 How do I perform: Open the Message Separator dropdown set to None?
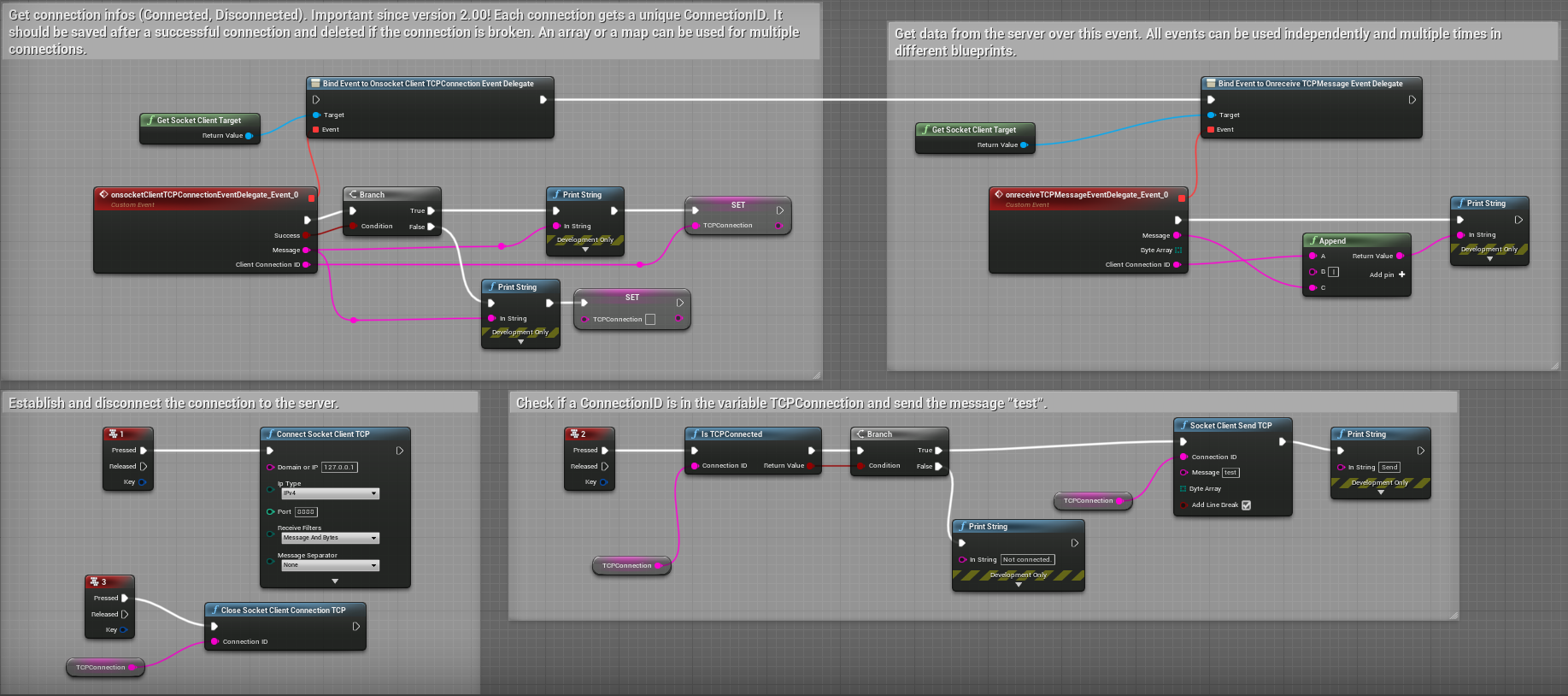pos(331,565)
